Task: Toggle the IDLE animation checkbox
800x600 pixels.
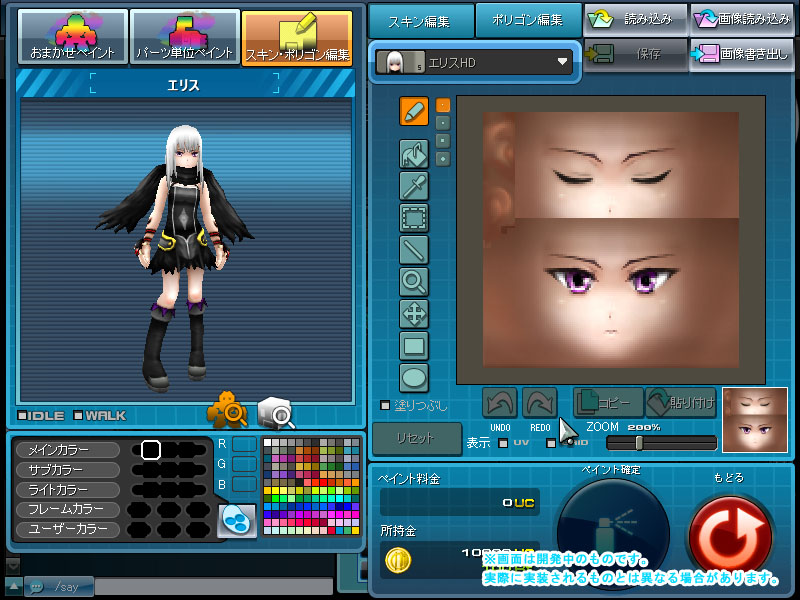Action: [22, 415]
